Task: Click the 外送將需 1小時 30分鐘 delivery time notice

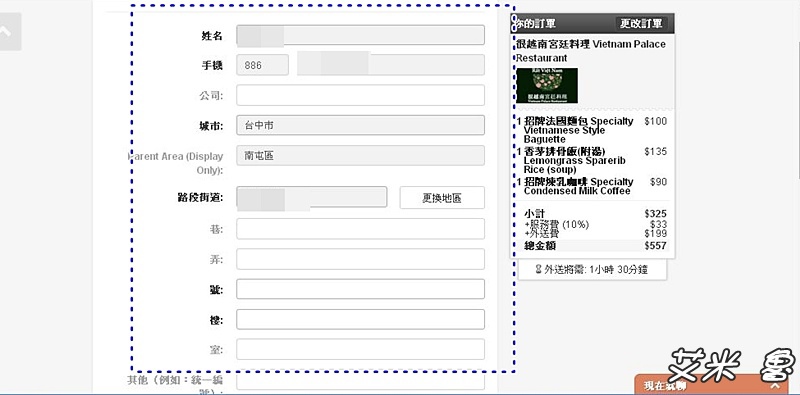Action: tap(592, 269)
